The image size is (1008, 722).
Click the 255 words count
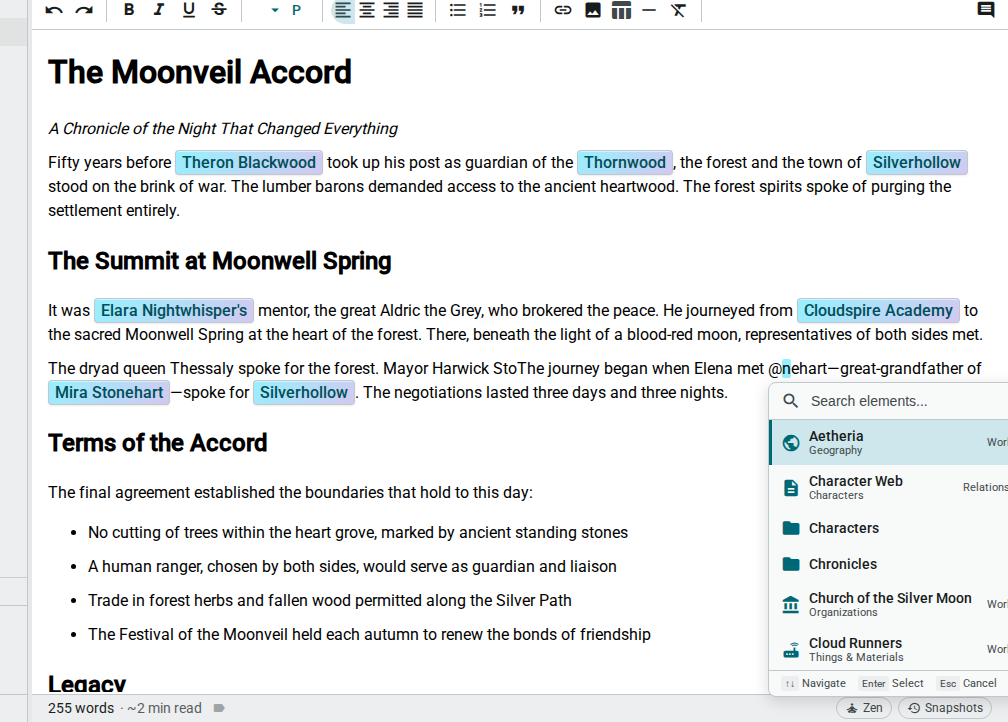tap(80, 708)
